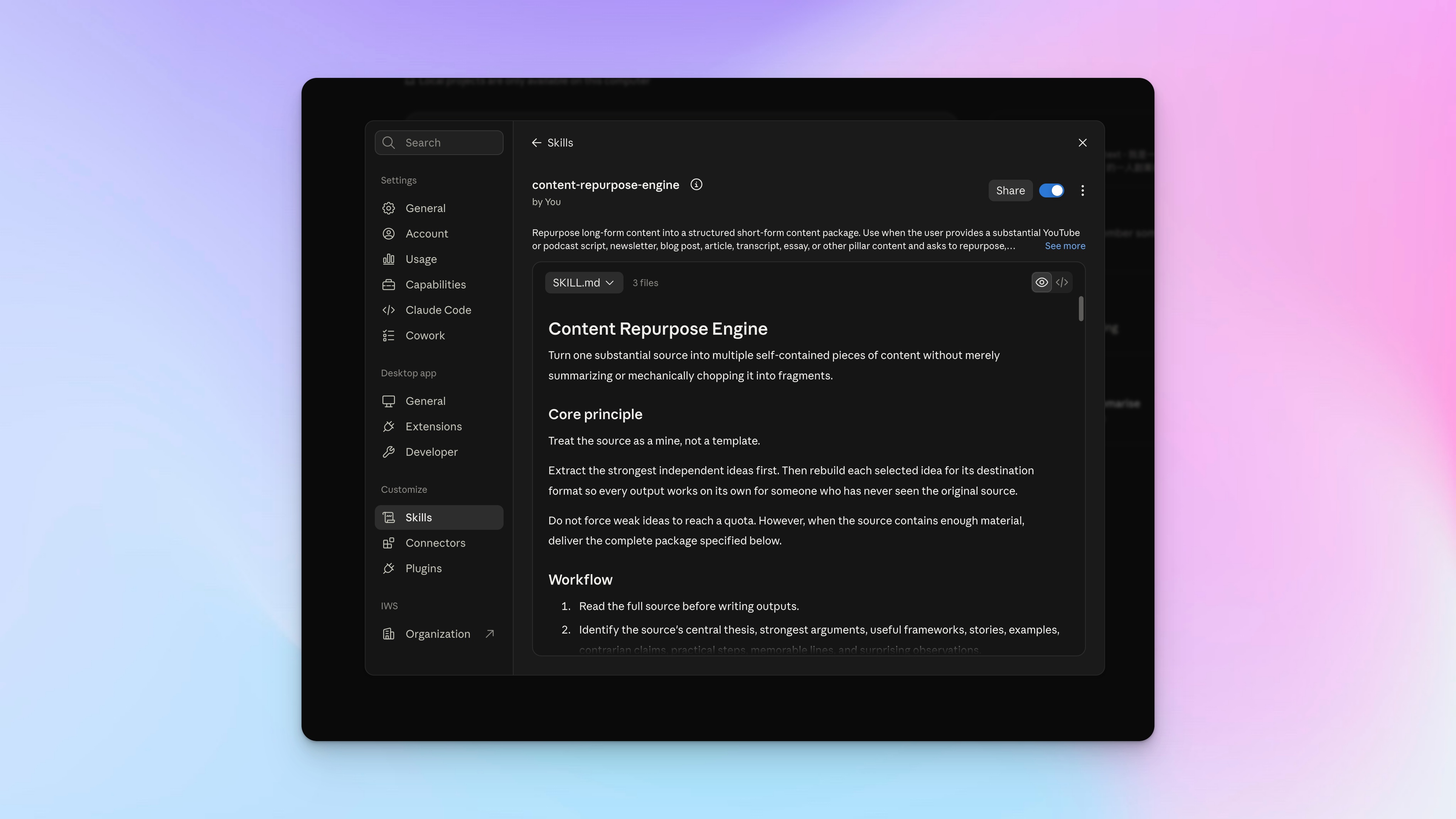Click the "Desktop app" section label
1456x819 pixels.
[408, 373]
